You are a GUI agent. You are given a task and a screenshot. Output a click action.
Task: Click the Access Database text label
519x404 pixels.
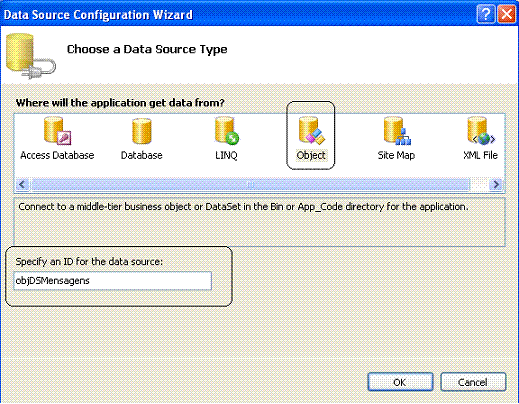click(57, 155)
